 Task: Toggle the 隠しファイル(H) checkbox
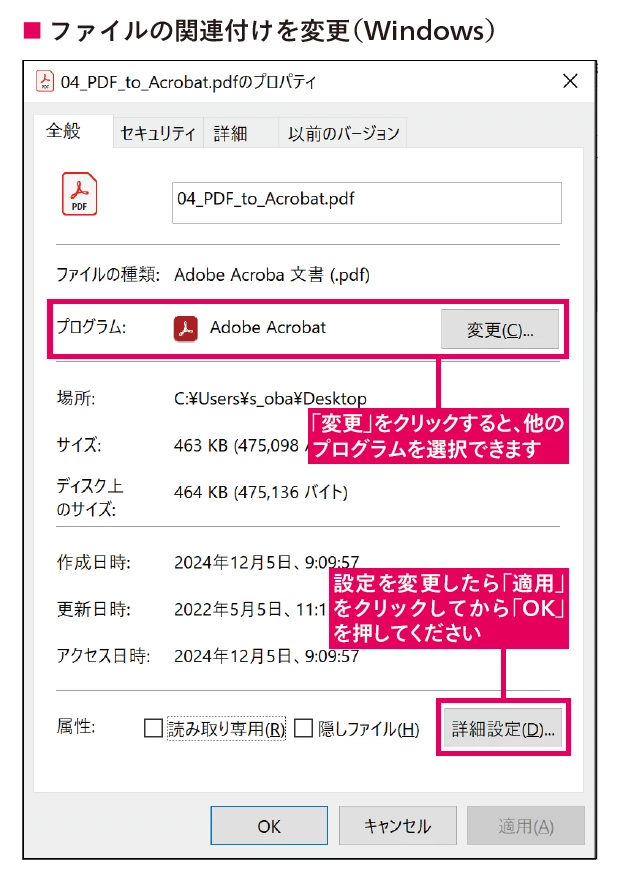click(304, 728)
